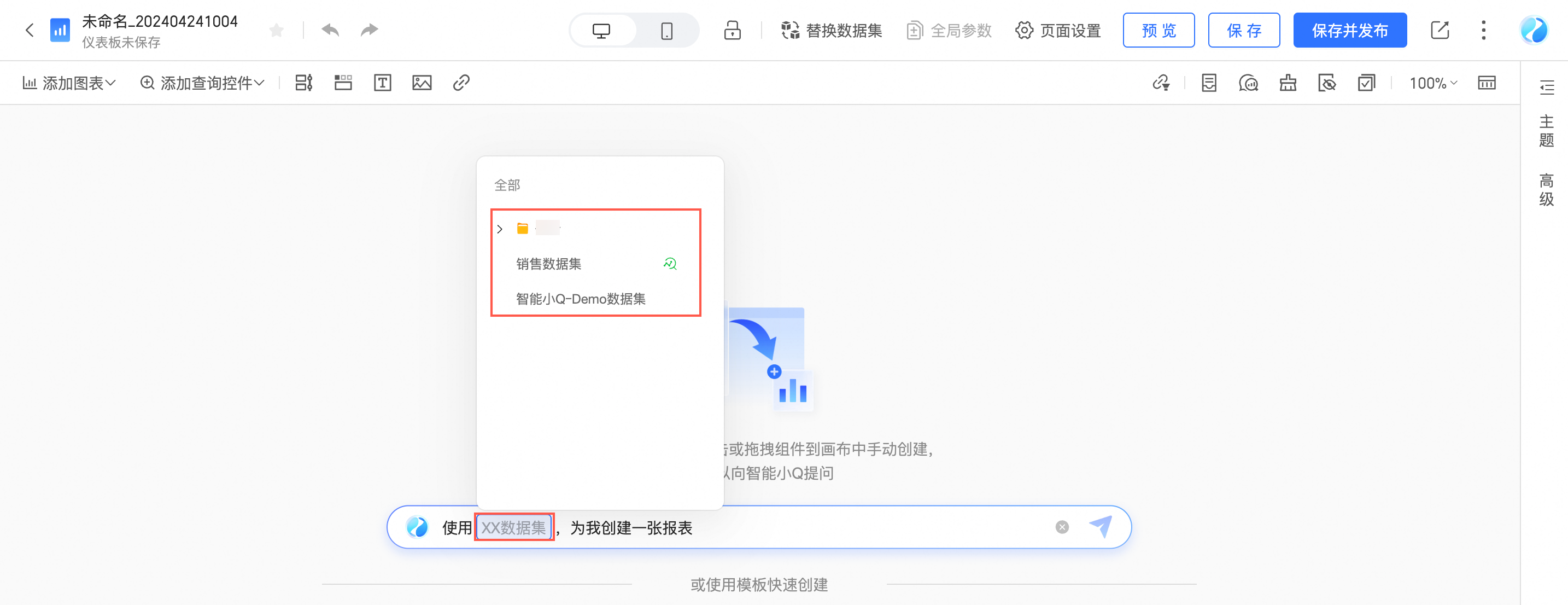1568x605 pixels.
Task: Star the dashboard as favorite
Action: [x=276, y=30]
